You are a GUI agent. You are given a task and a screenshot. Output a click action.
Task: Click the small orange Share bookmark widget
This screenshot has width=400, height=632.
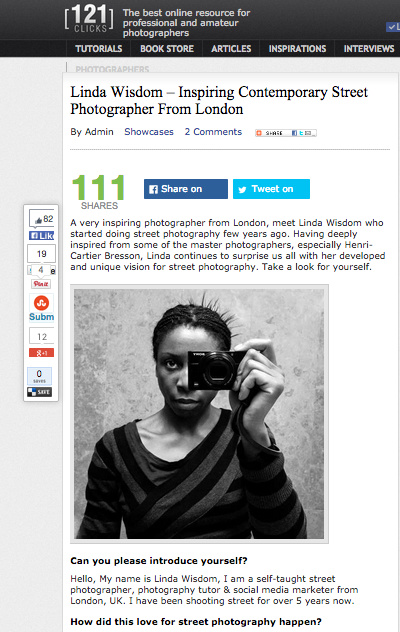286,133
